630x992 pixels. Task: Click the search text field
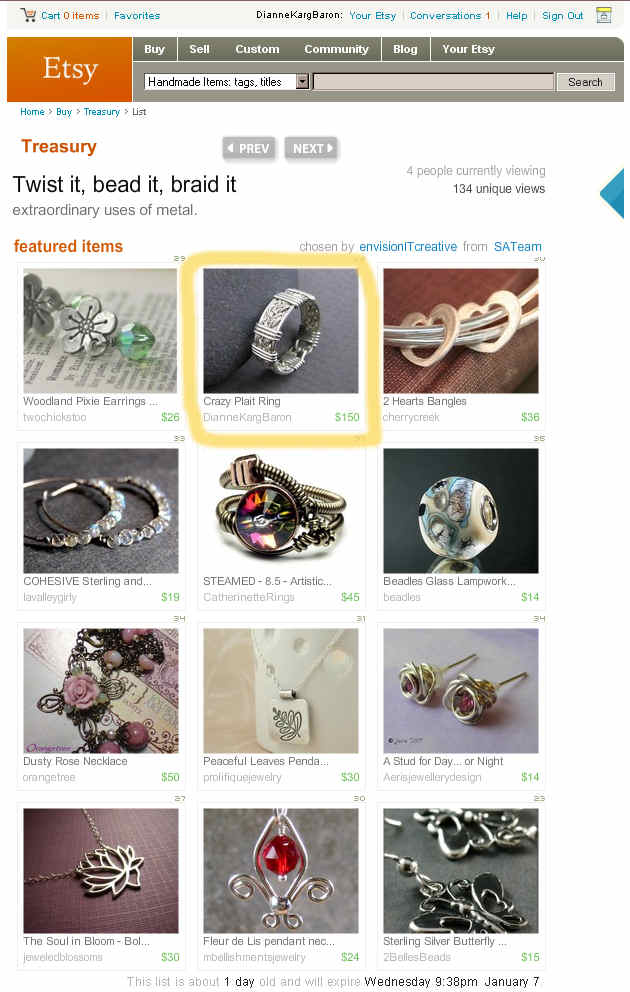pyautogui.click(x=433, y=82)
